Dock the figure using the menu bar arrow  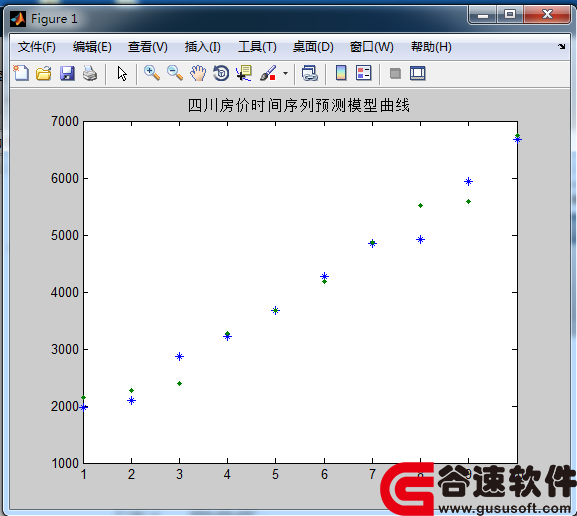[x=562, y=46]
